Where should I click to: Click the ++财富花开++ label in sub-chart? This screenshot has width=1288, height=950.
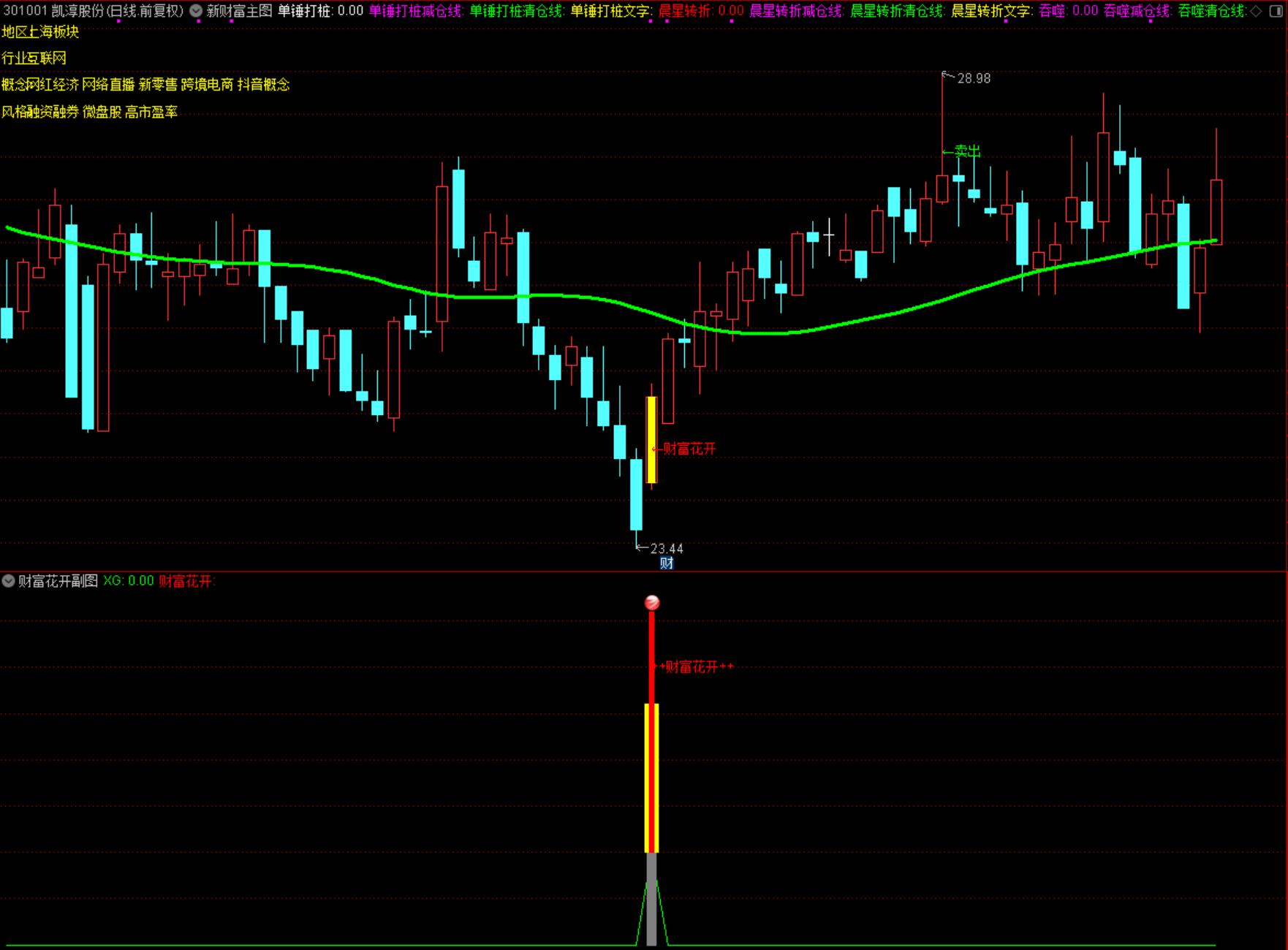tap(692, 666)
